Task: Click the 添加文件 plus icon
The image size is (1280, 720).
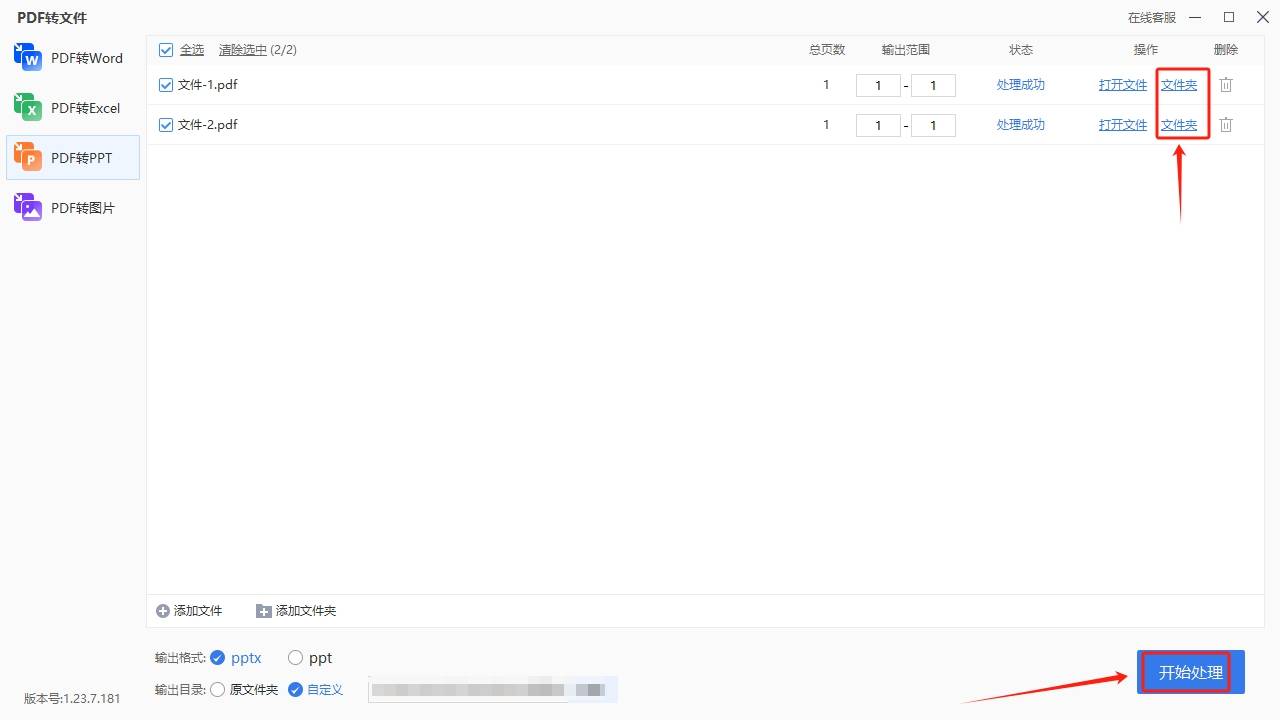Action: pyautogui.click(x=162, y=610)
